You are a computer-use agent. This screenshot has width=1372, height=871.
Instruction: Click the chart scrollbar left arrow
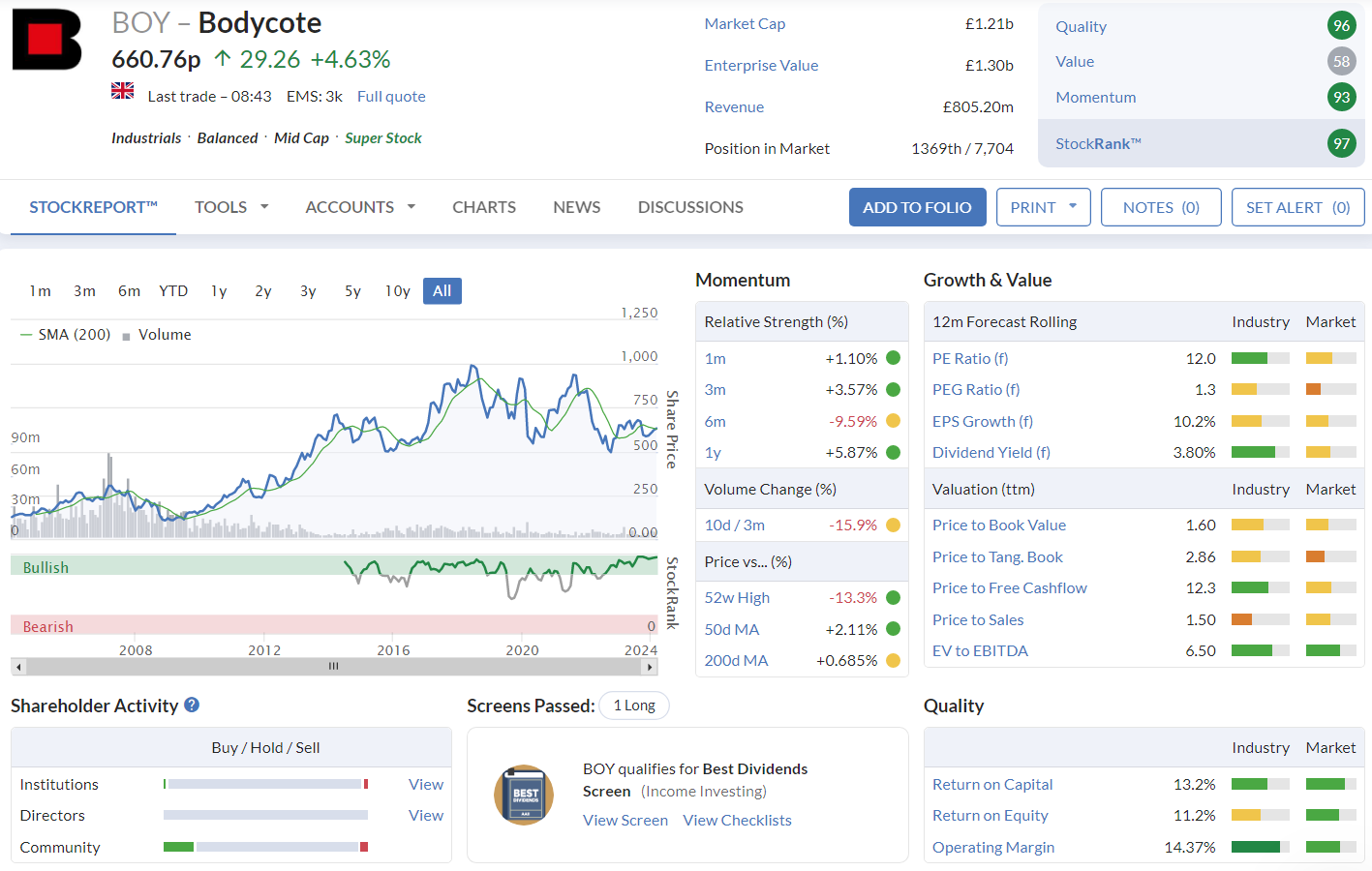pyautogui.click(x=18, y=667)
